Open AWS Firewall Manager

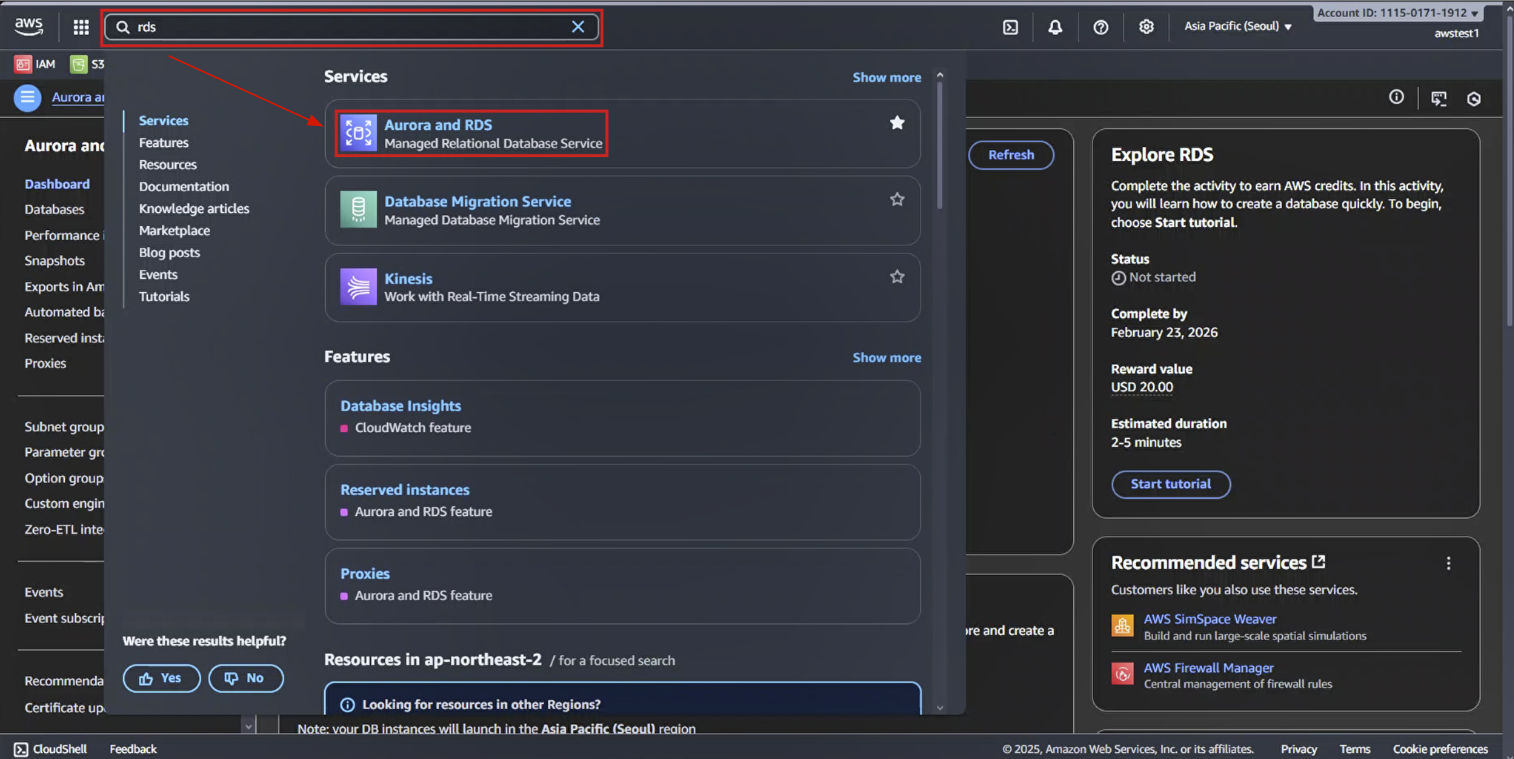coord(1209,668)
